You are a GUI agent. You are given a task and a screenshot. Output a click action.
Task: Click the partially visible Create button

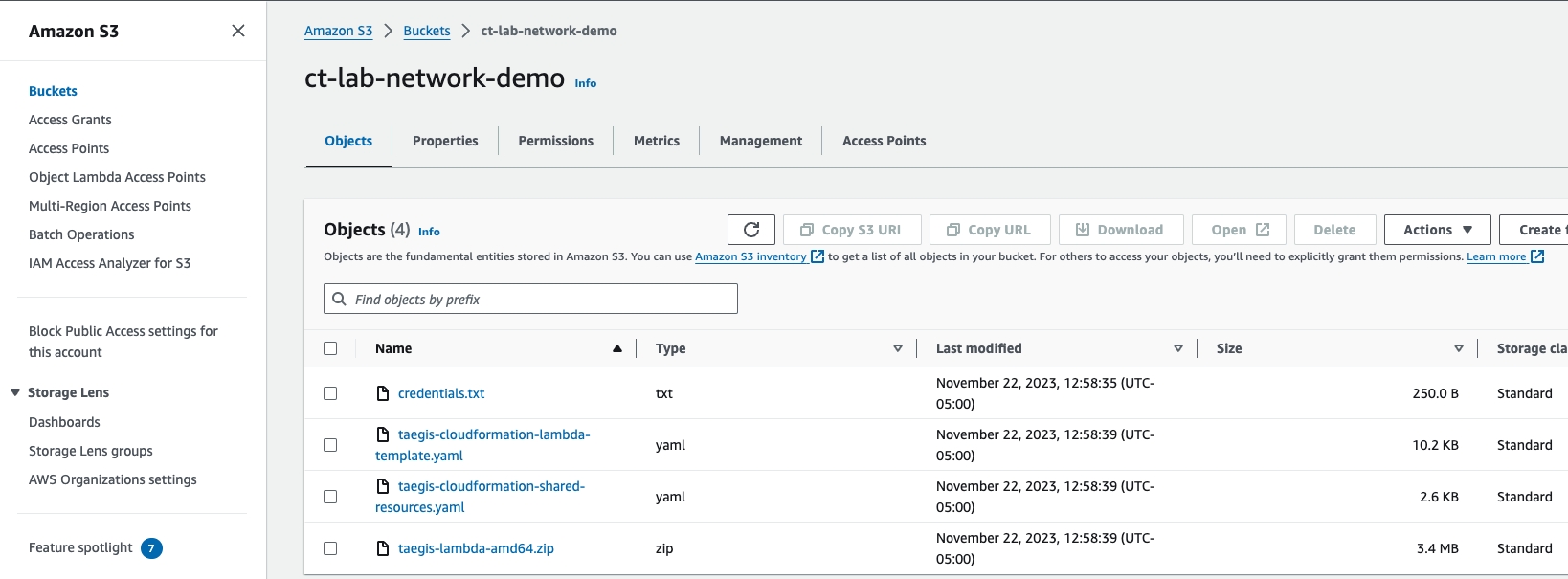click(1534, 230)
